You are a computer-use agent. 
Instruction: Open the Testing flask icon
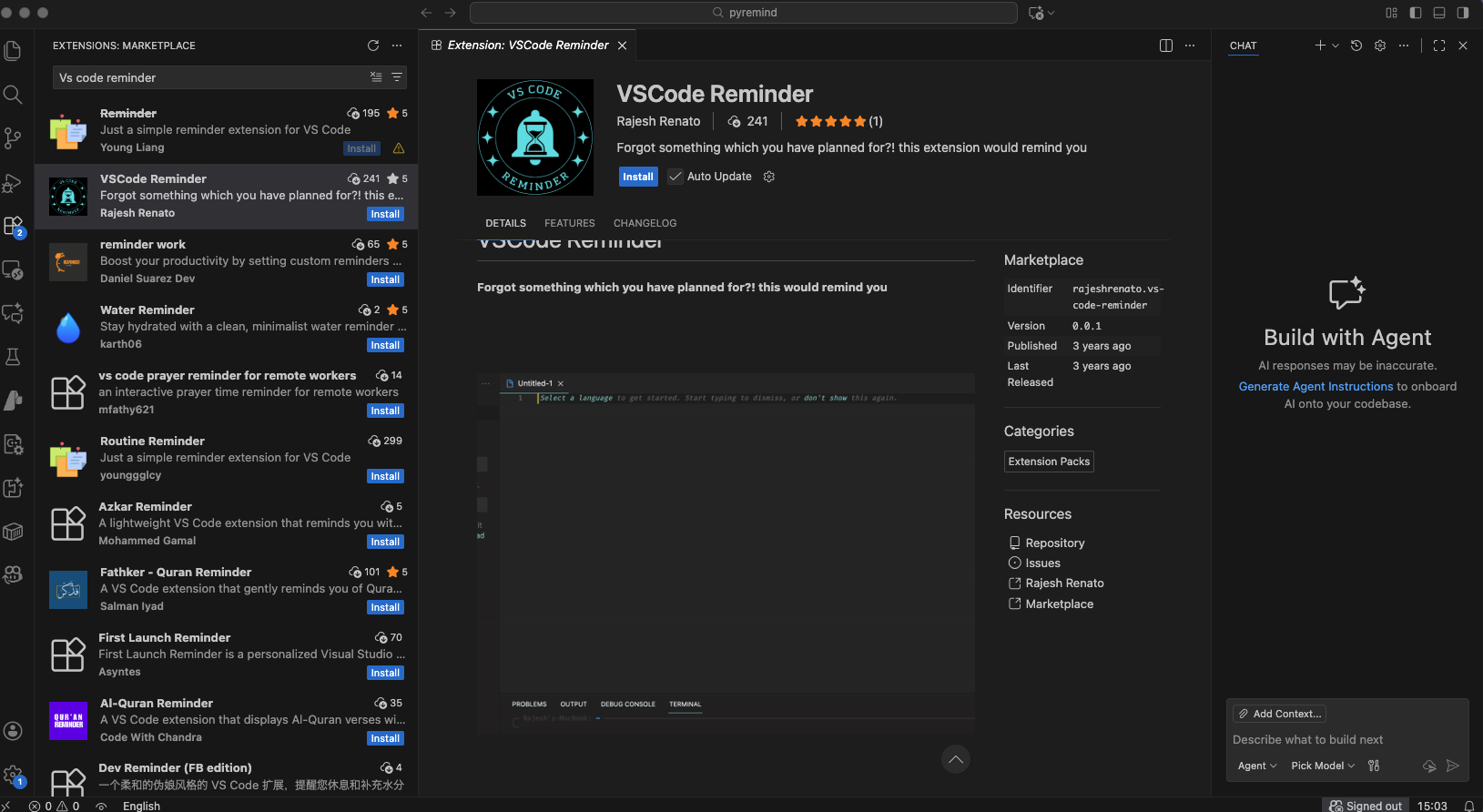click(13, 357)
